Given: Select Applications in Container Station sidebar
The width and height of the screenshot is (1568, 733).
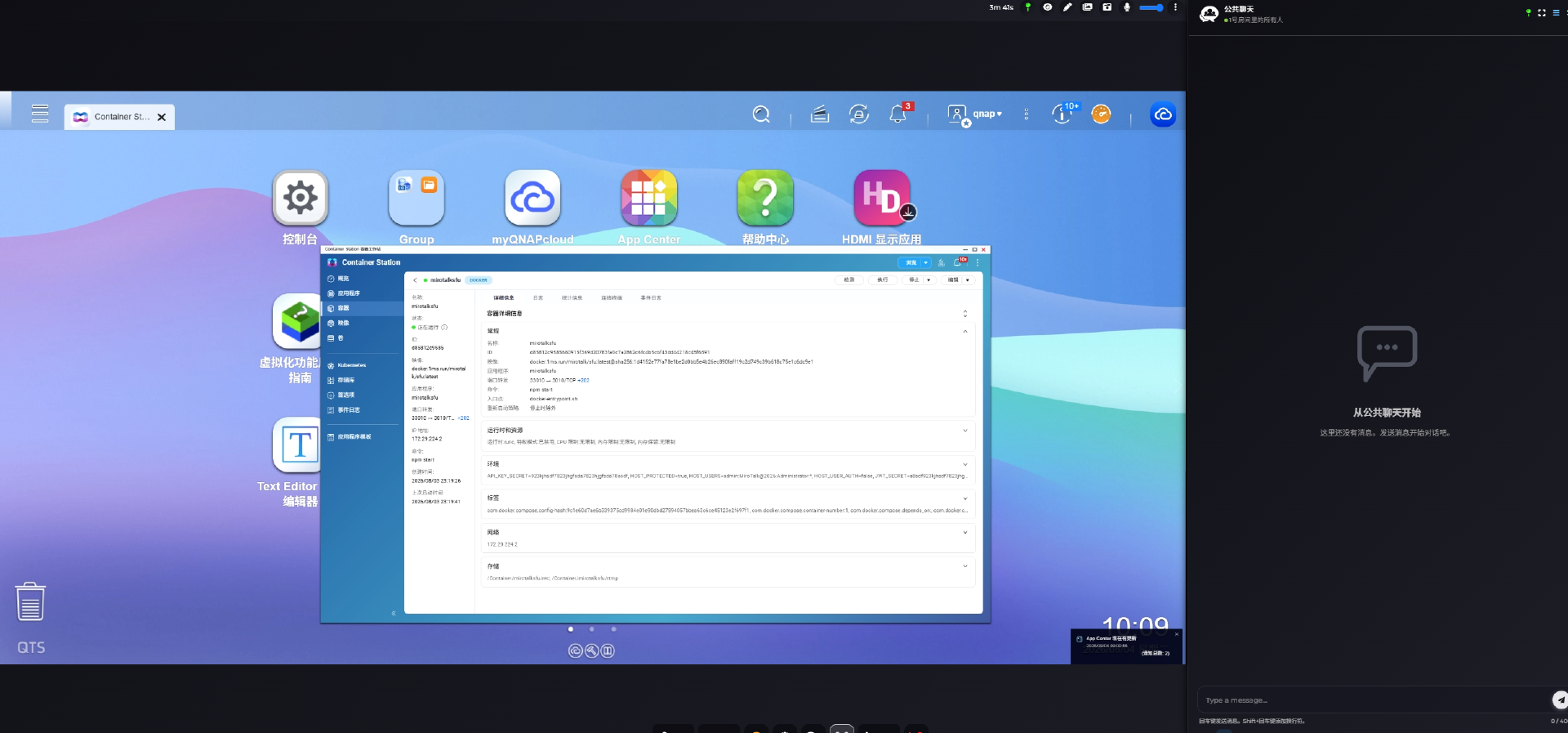Looking at the screenshot, I should pos(363,293).
